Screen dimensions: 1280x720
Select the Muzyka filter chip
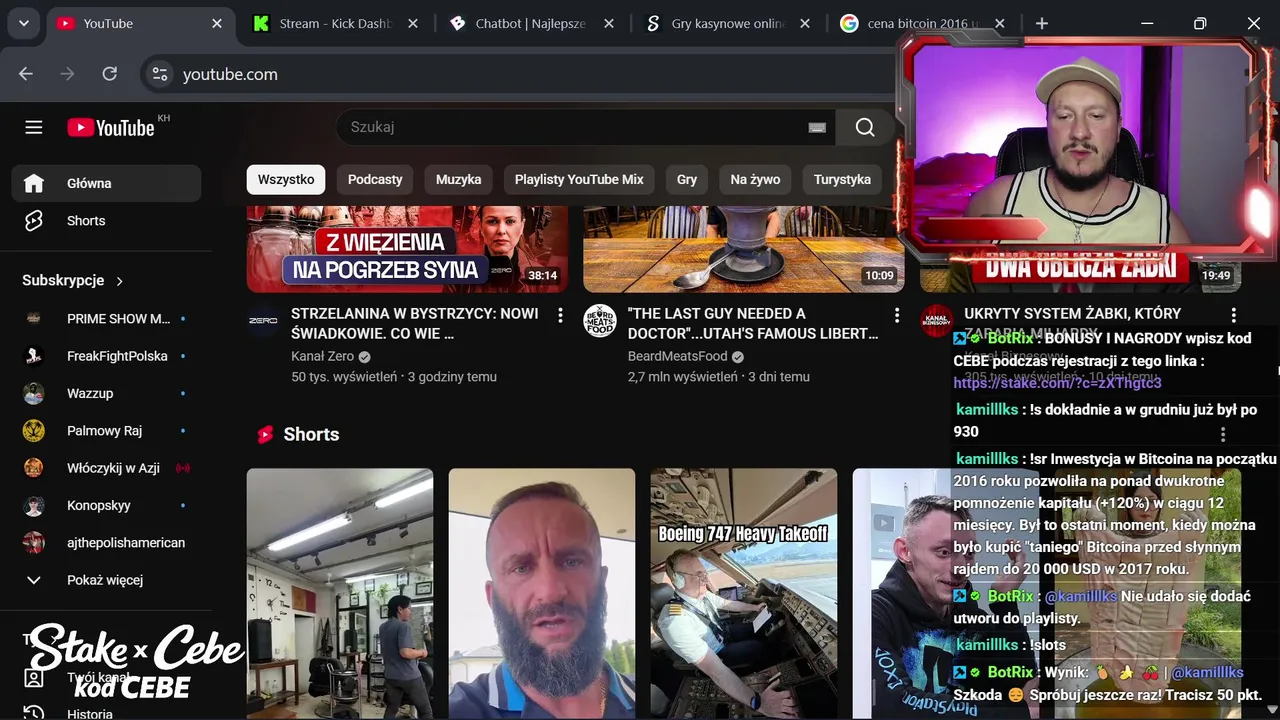click(459, 179)
